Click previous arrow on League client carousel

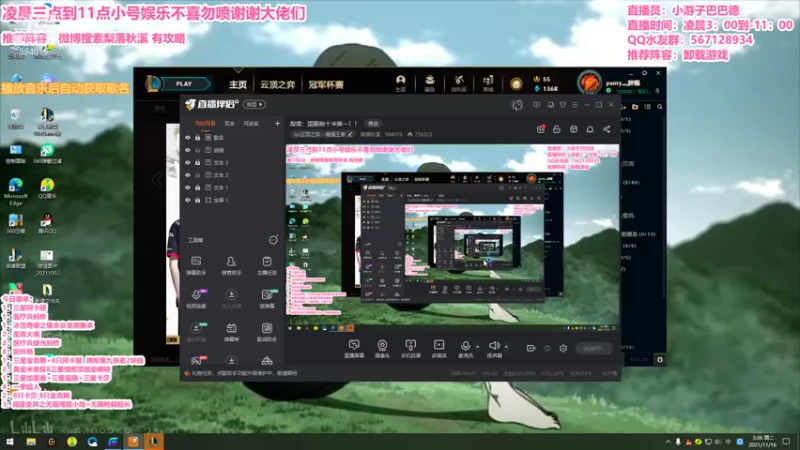coord(157,179)
